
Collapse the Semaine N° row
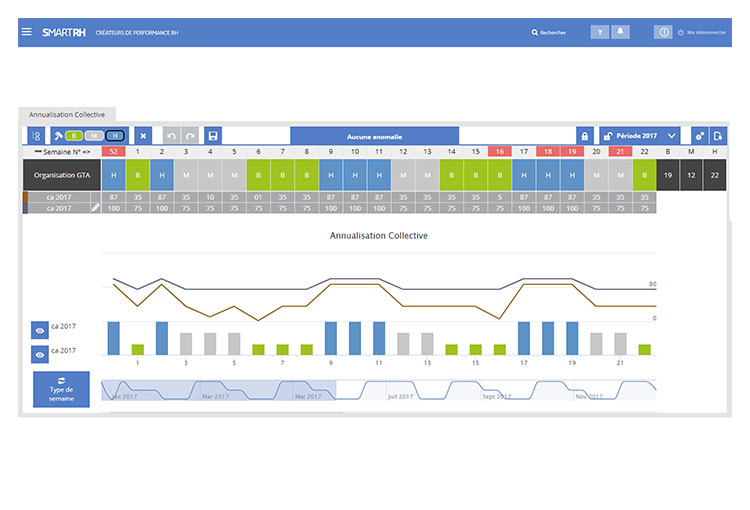pyautogui.click(x=38, y=151)
